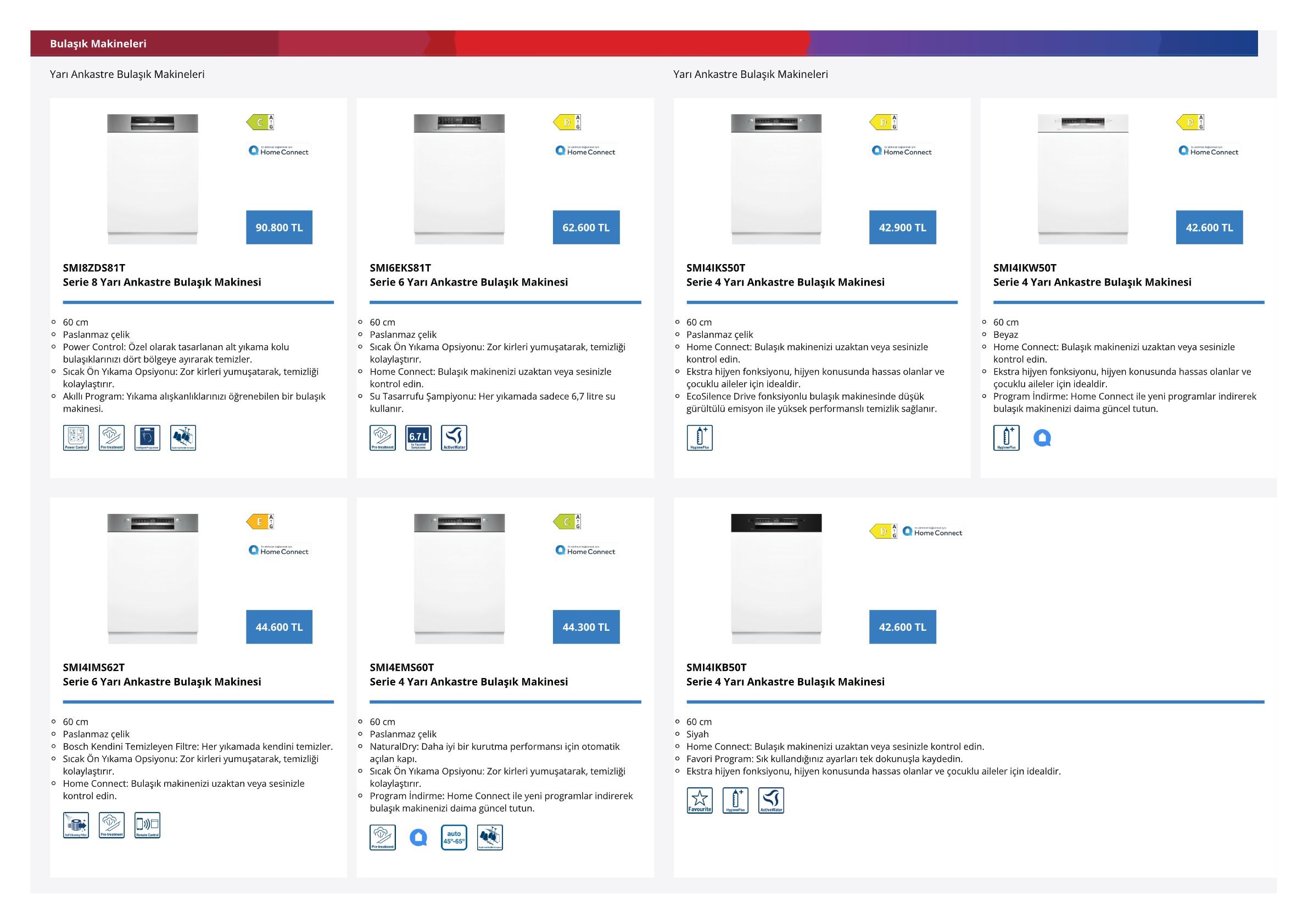Select the "Favori Program" bullet text
Image resolution: width=1308 pixels, height=924 pixels.
824,759
